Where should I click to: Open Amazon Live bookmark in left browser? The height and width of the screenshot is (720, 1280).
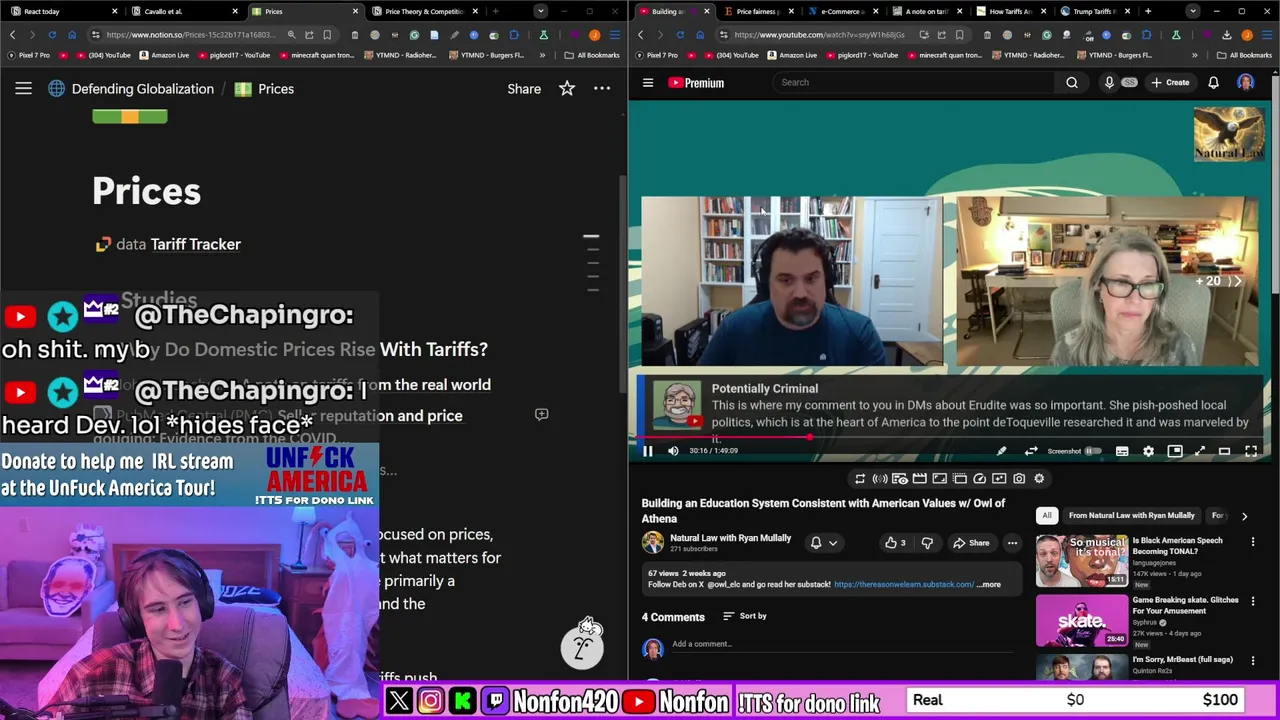tap(165, 55)
